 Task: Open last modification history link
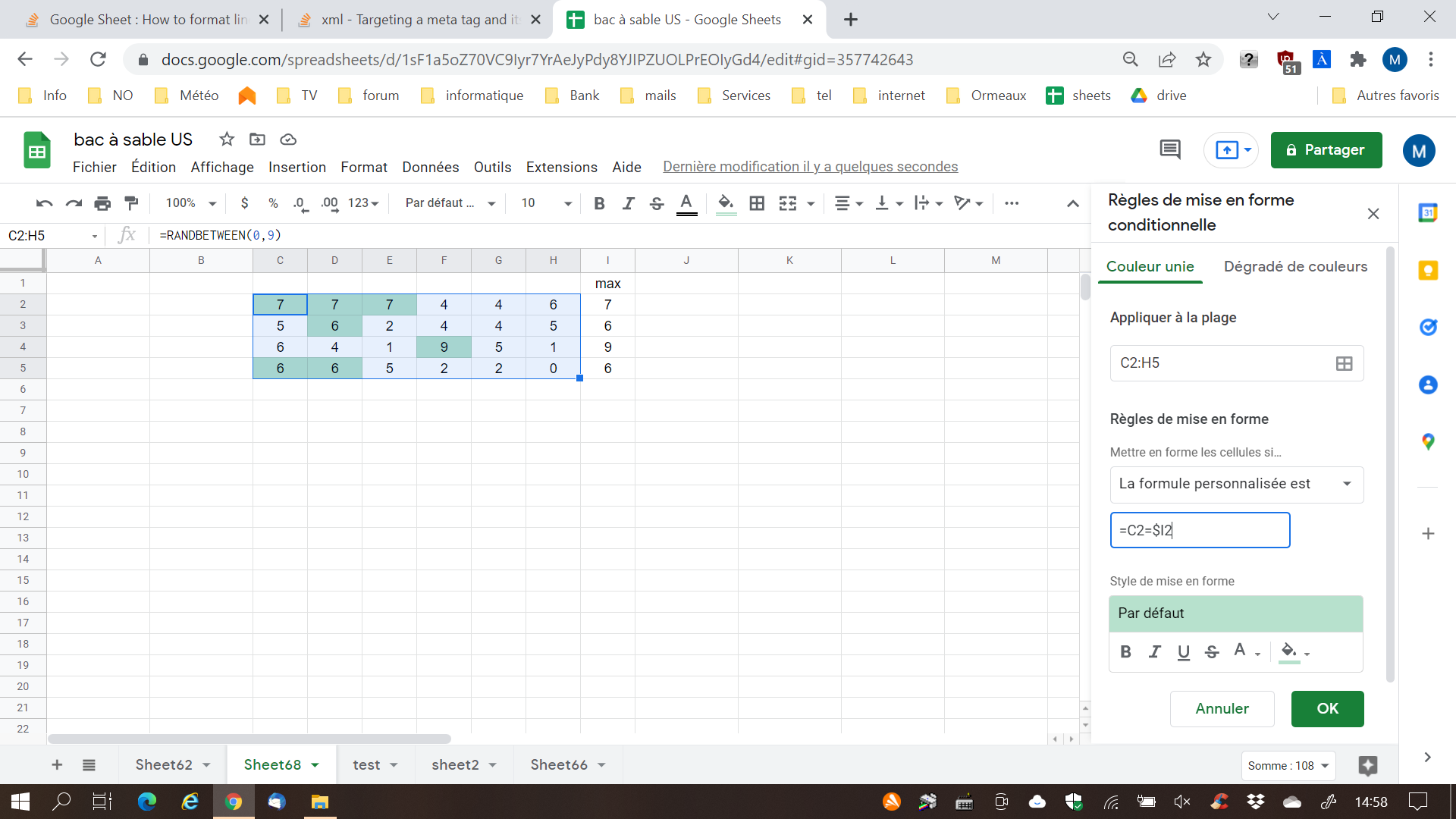coord(811,167)
